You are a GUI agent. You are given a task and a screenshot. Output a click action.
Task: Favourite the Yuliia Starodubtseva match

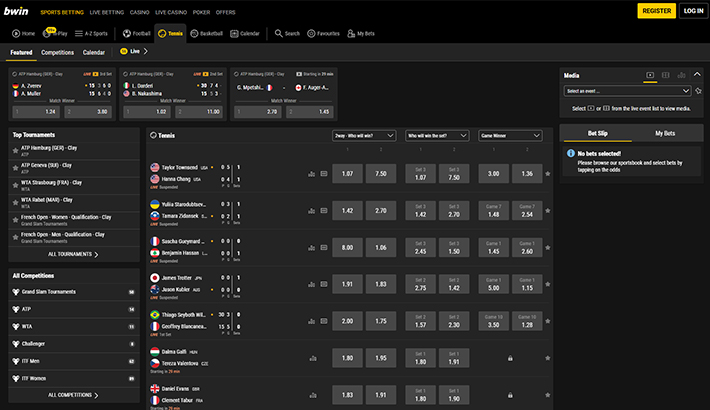pos(547,211)
